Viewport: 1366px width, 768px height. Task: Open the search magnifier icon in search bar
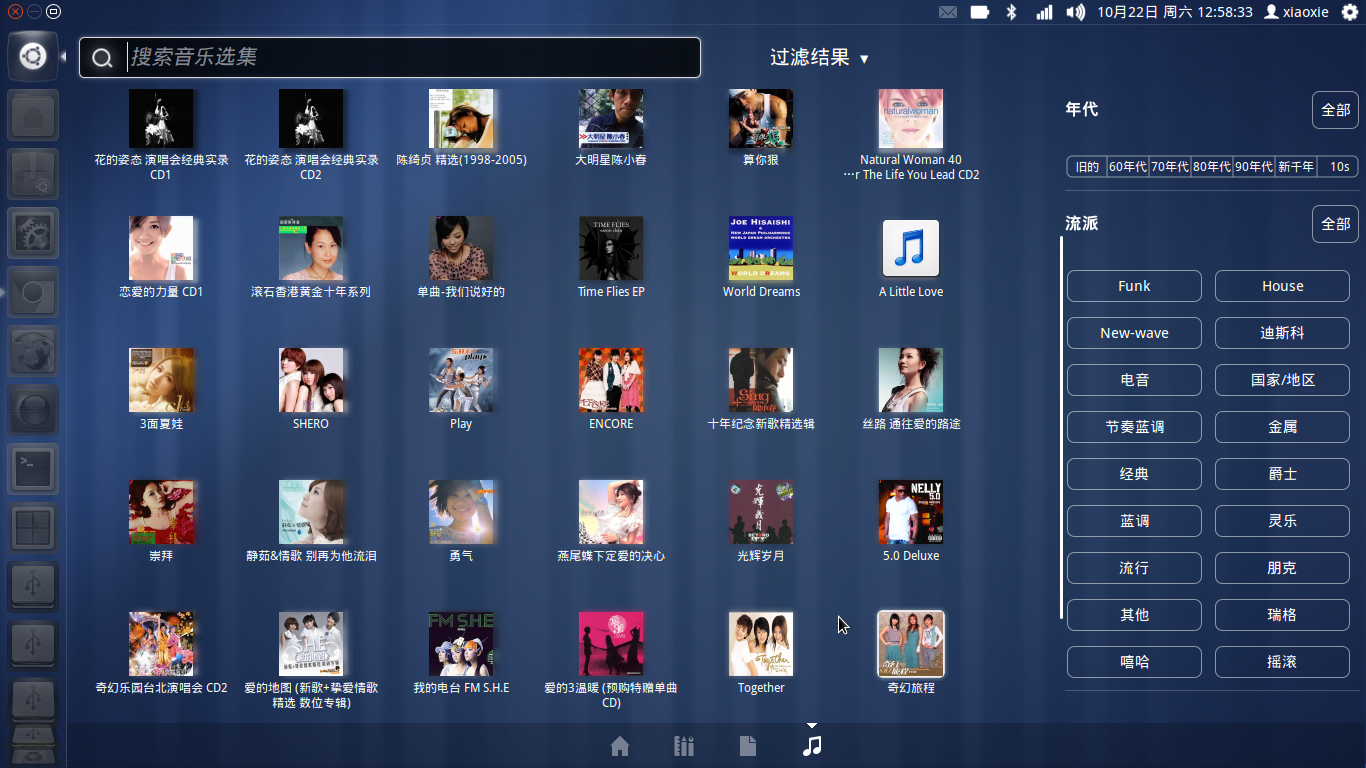pyautogui.click(x=102, y=58)
